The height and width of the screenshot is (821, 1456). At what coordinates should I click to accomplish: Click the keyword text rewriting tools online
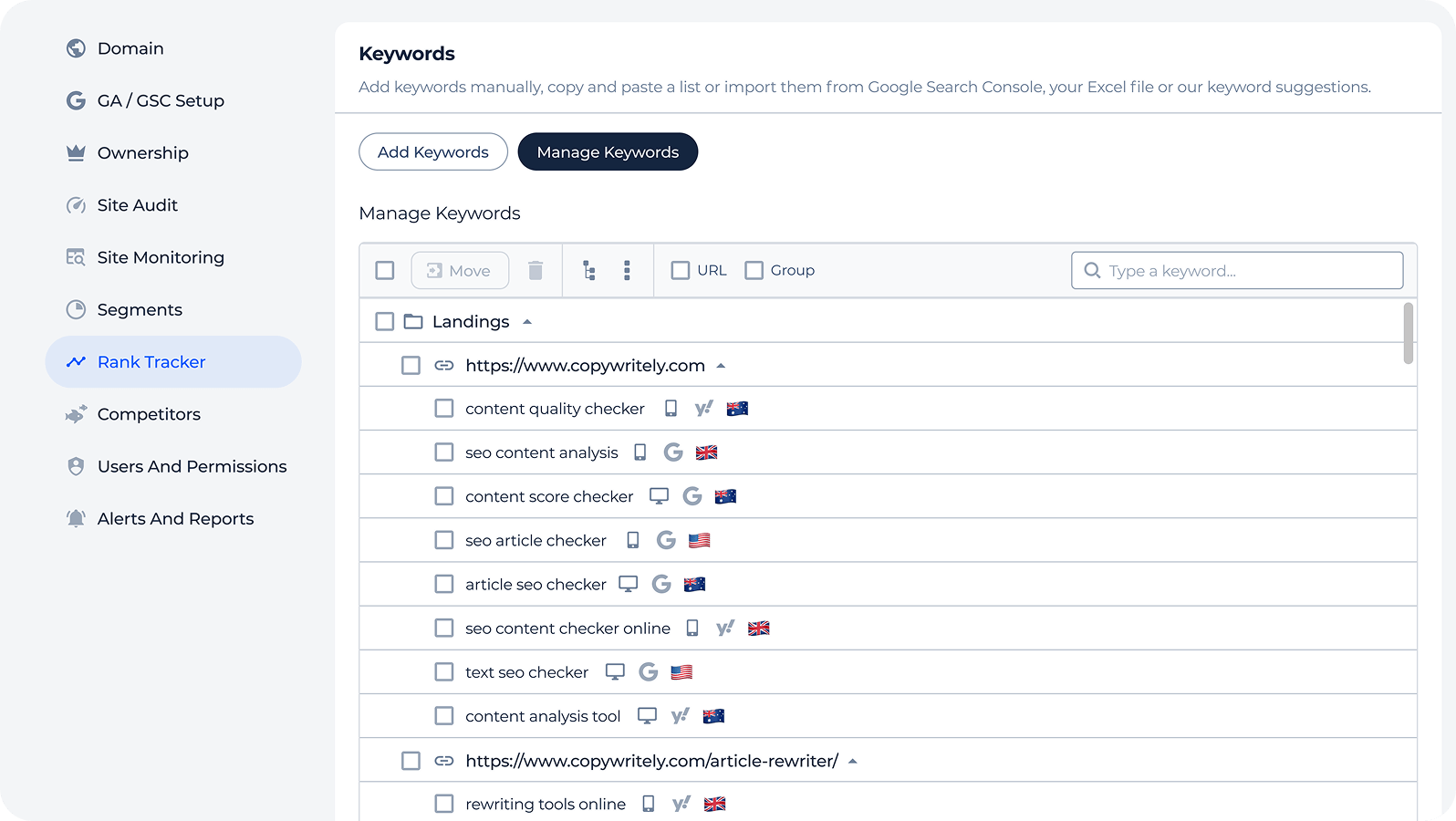pos(546,804)
